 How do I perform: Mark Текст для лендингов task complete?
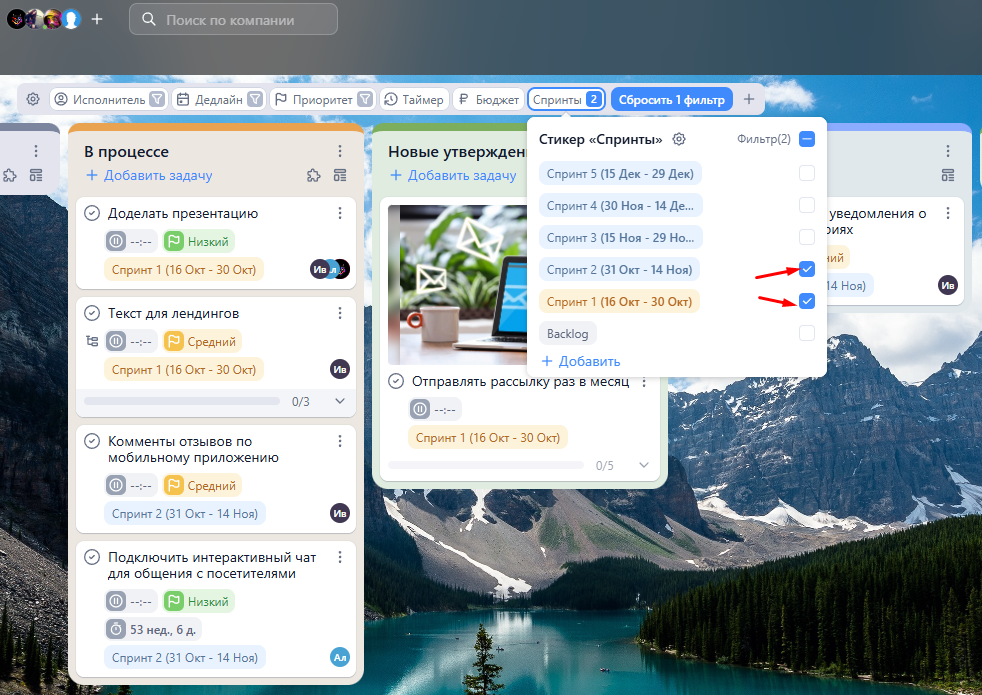[92, 313]
